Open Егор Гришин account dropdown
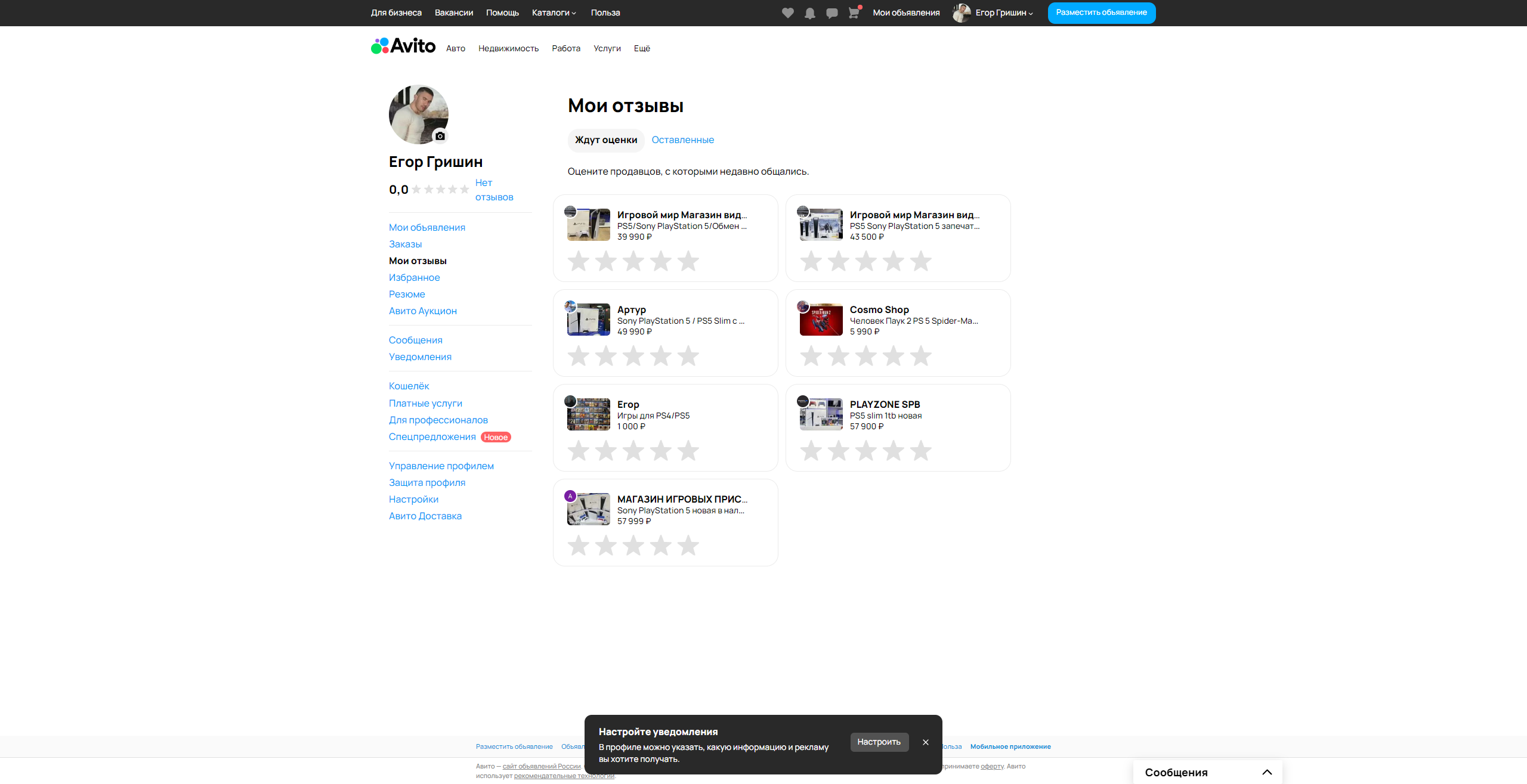 click(x=1003, y=13)
